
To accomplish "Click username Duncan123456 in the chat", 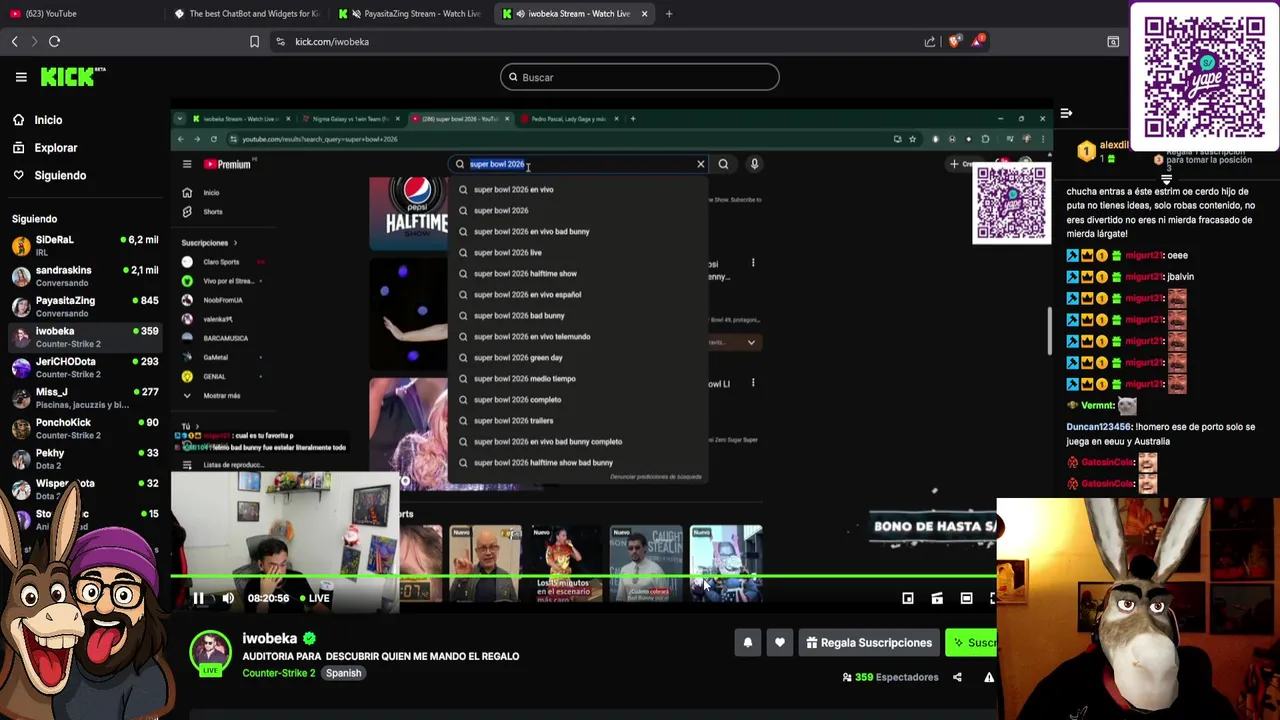I will [x=1098, y=427].
